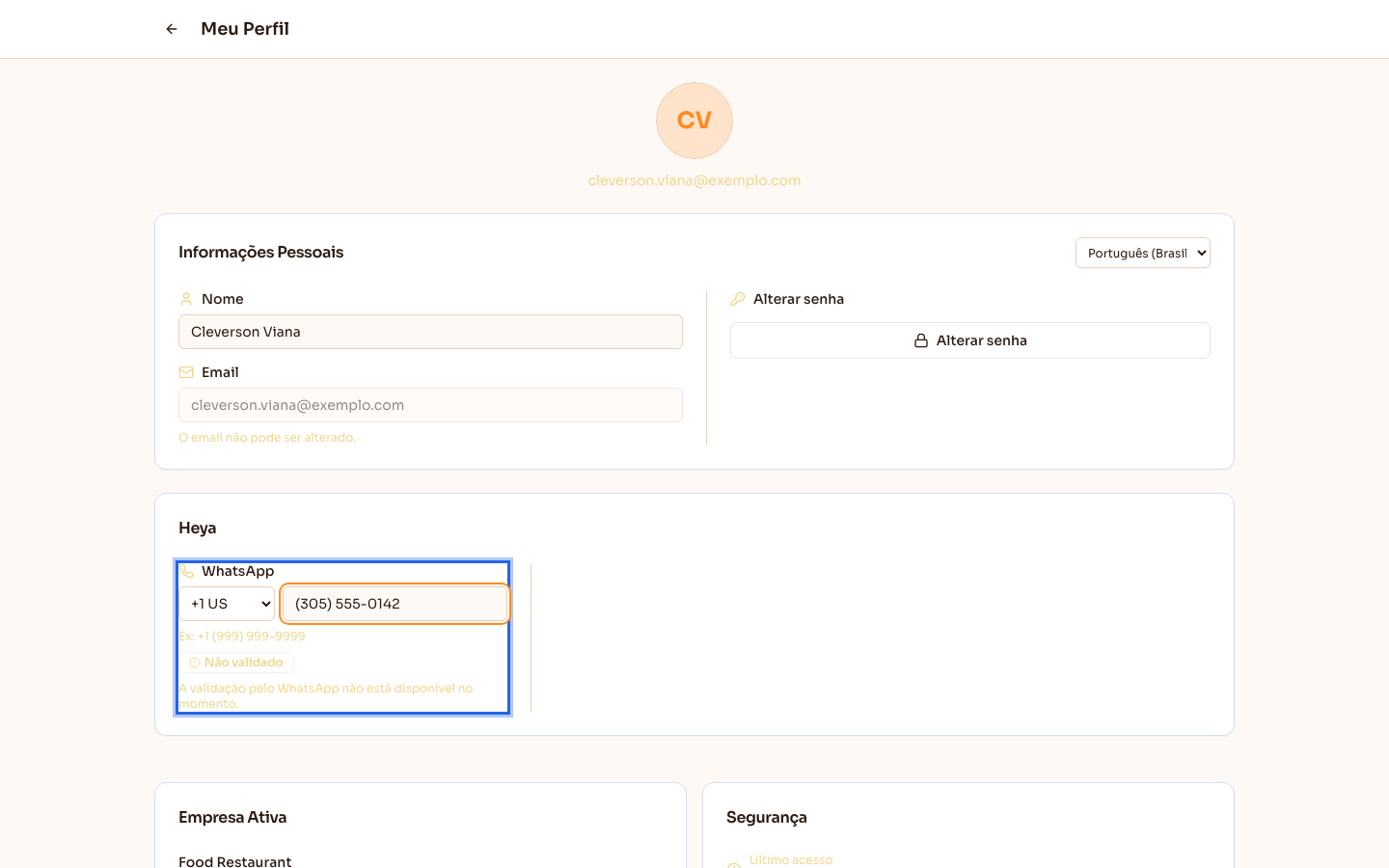Click the Alterar senha button
The height and width of the screenshot is (868, 1389).
[x=970, y=340]
